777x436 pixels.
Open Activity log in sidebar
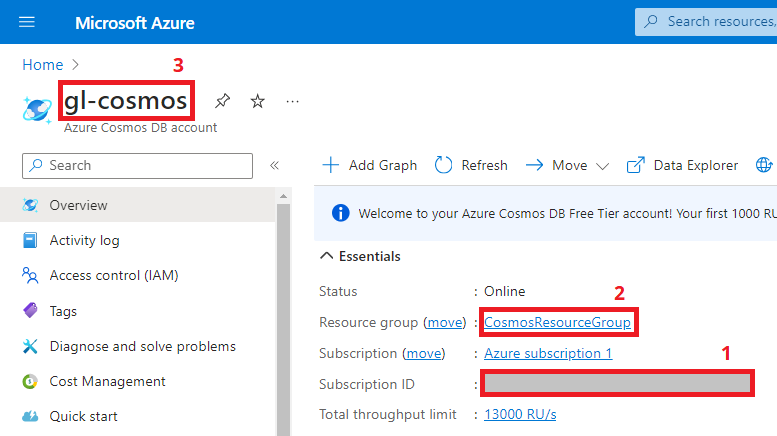coord(84,240)
